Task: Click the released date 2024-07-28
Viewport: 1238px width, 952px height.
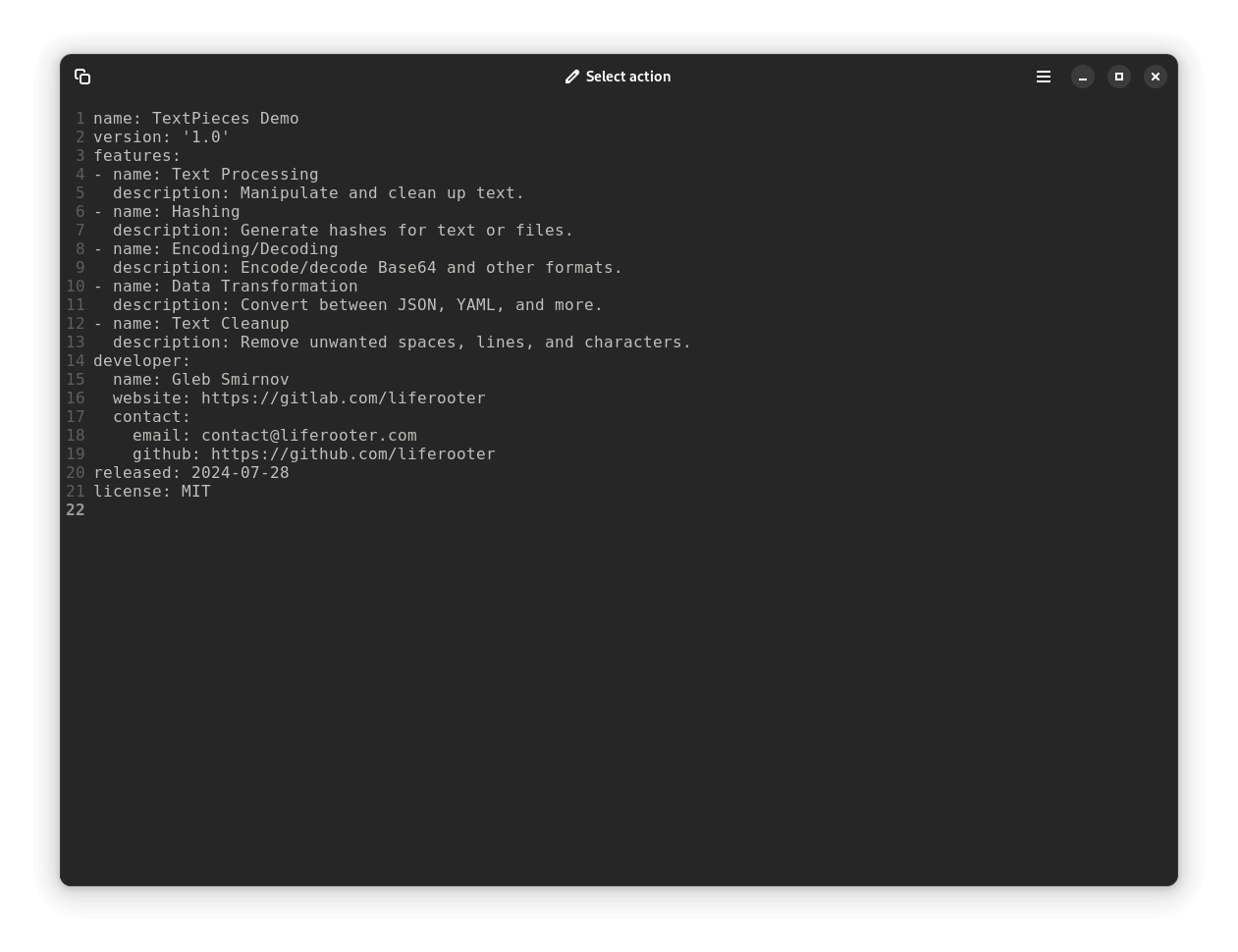Action: pos(240,473)
